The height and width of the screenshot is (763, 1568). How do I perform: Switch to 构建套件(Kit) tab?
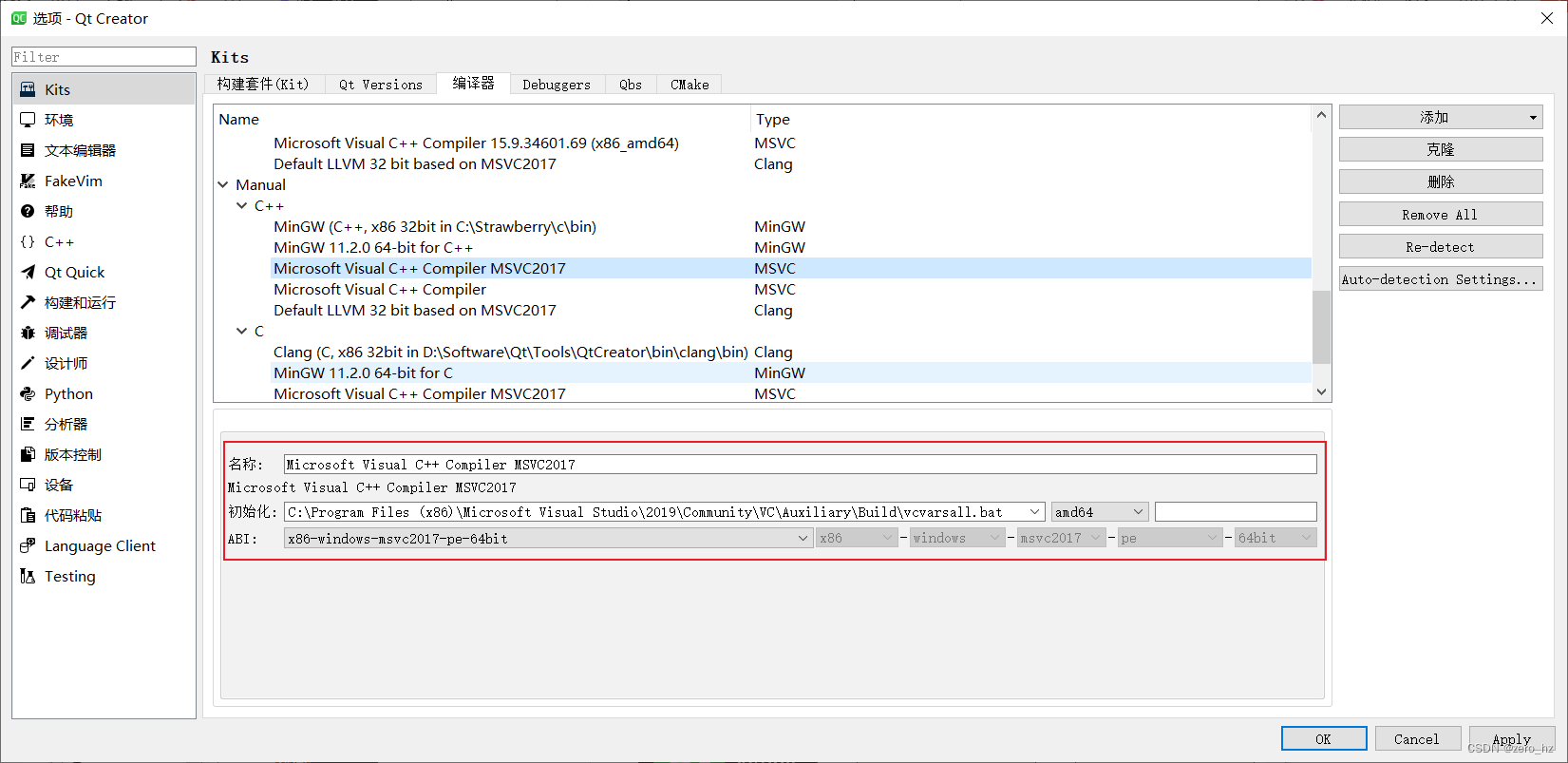[x=264, y=85]
